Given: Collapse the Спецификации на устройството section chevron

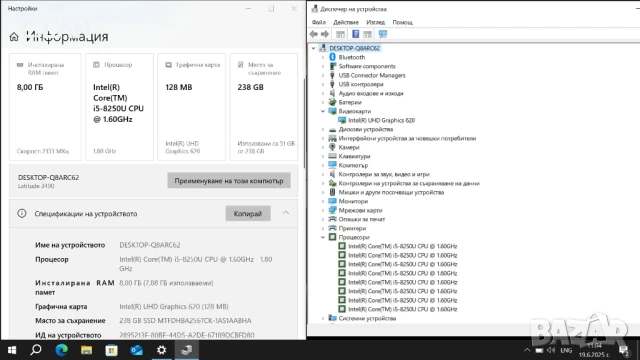Looking at the screenshot, I should [286, 213].
